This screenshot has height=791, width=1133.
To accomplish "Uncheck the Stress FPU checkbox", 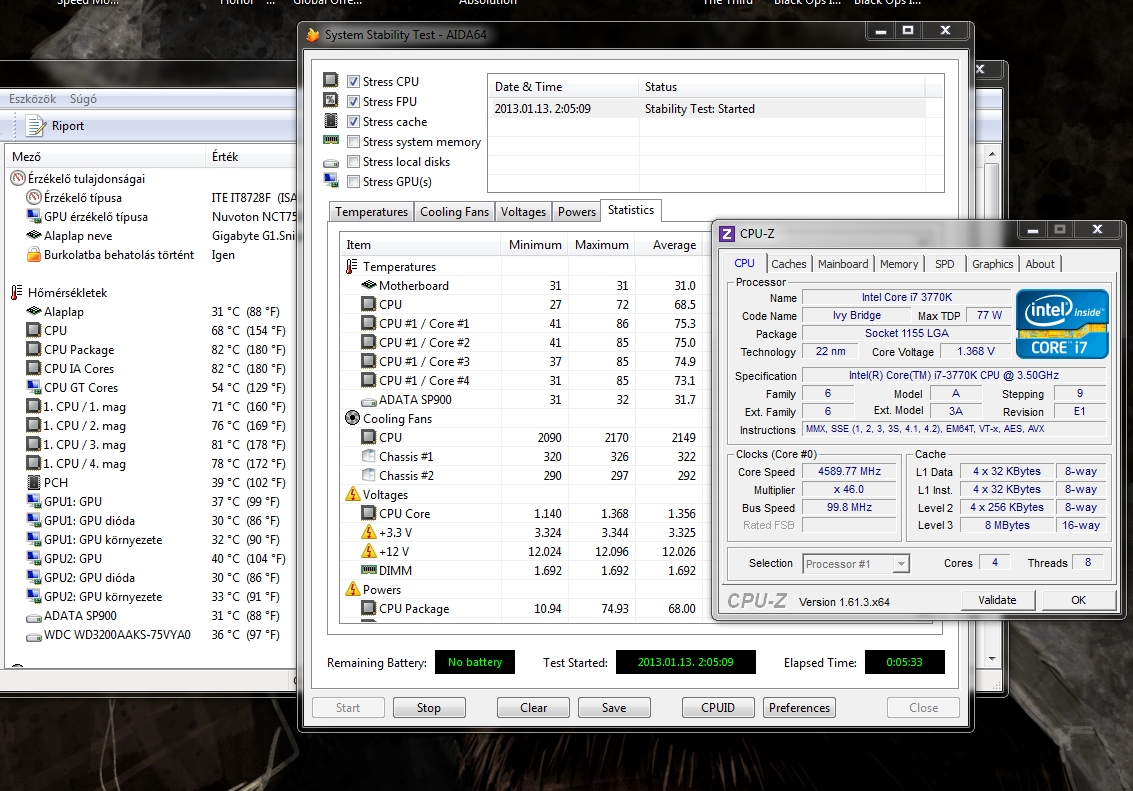I will pyautogui.click(x=353, y=102).
